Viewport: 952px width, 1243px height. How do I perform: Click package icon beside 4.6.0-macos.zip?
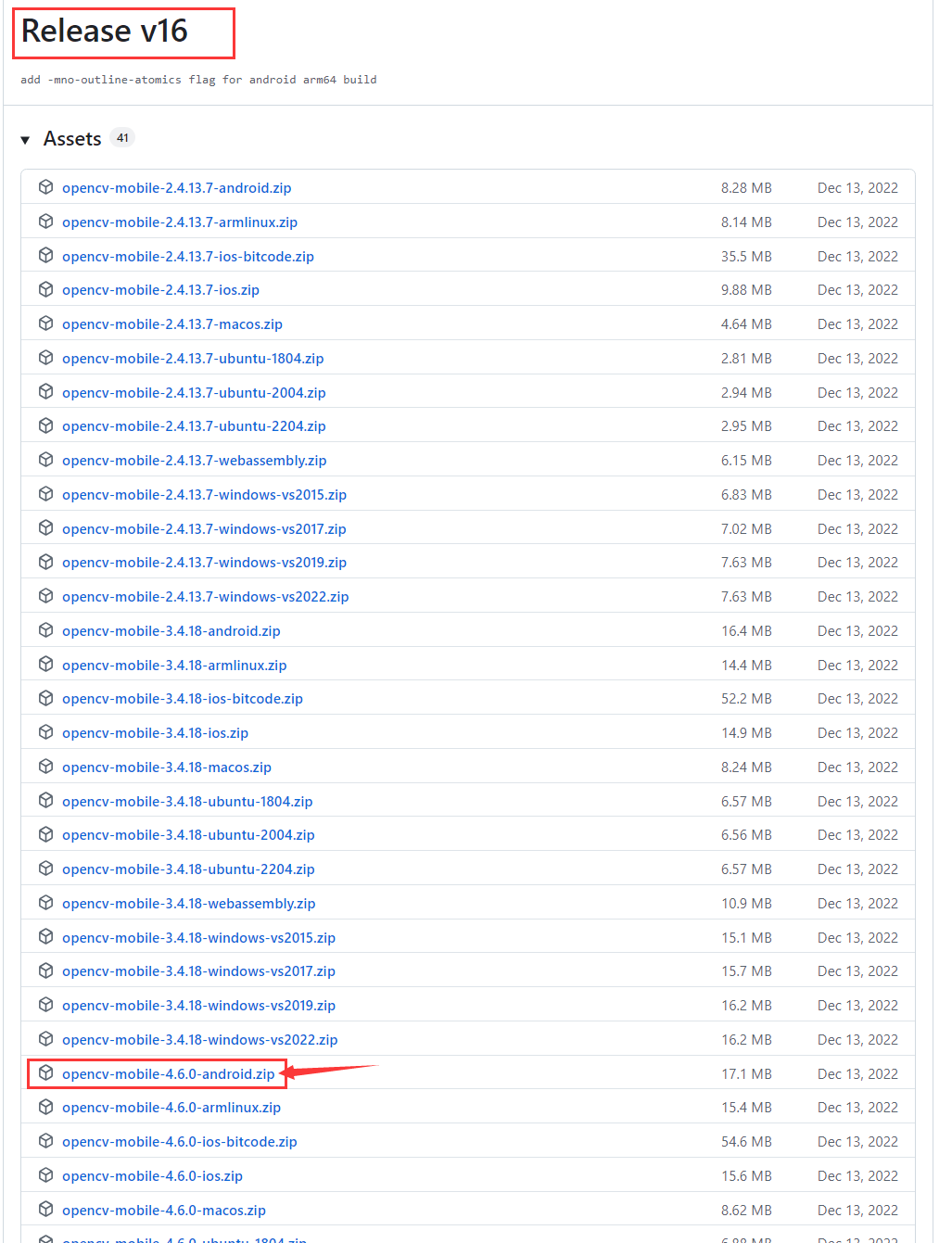[45, 1210]
